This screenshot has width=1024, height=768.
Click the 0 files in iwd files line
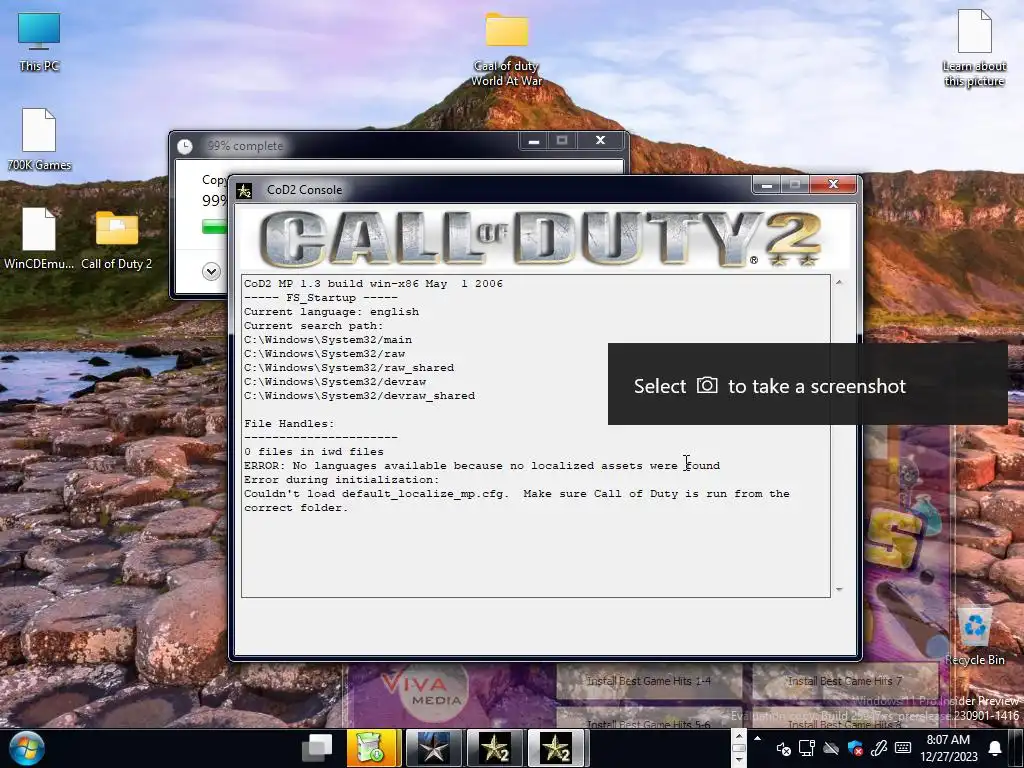click(x=314, y=451)
